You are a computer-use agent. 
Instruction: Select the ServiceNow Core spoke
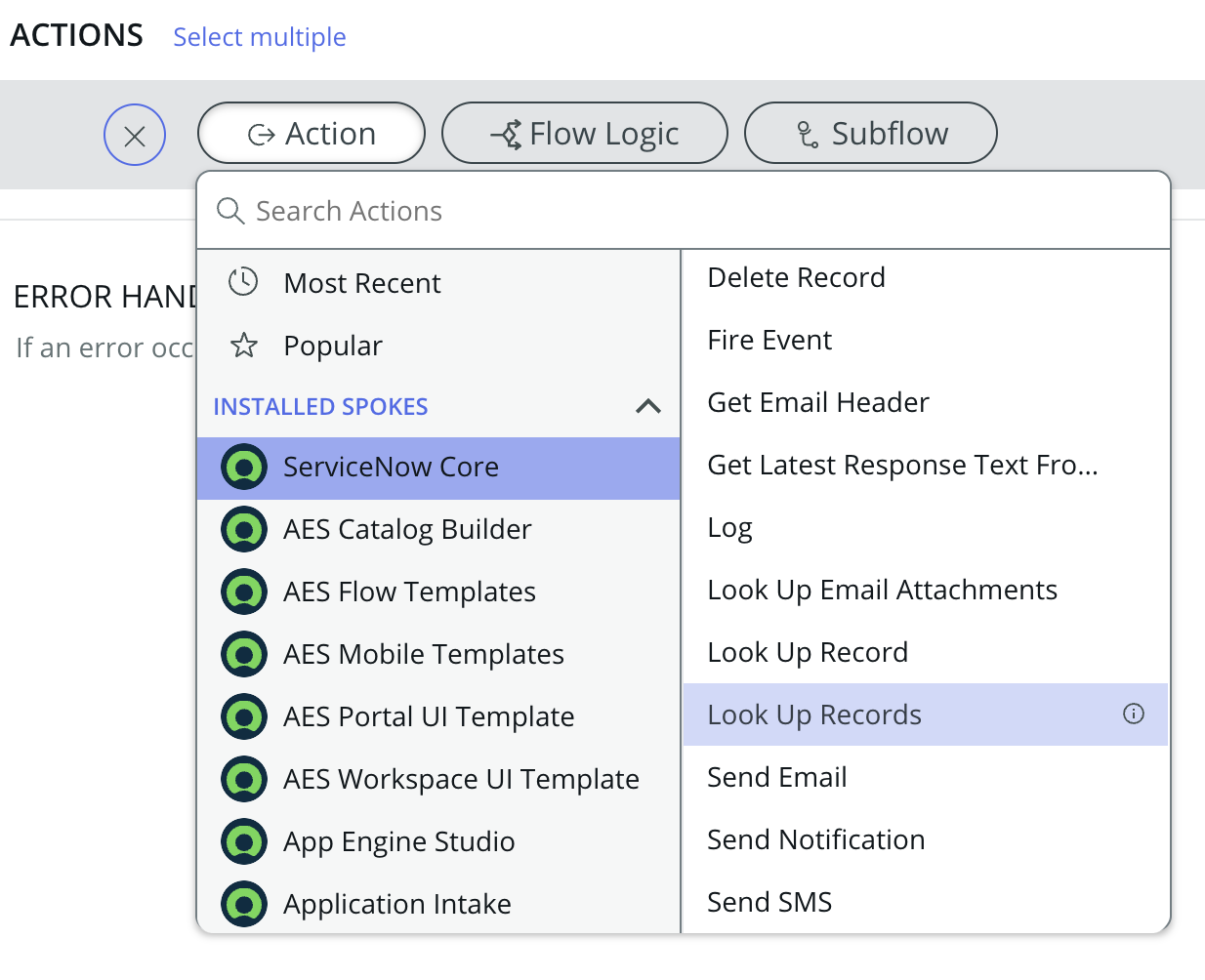[x=391, y=468]
